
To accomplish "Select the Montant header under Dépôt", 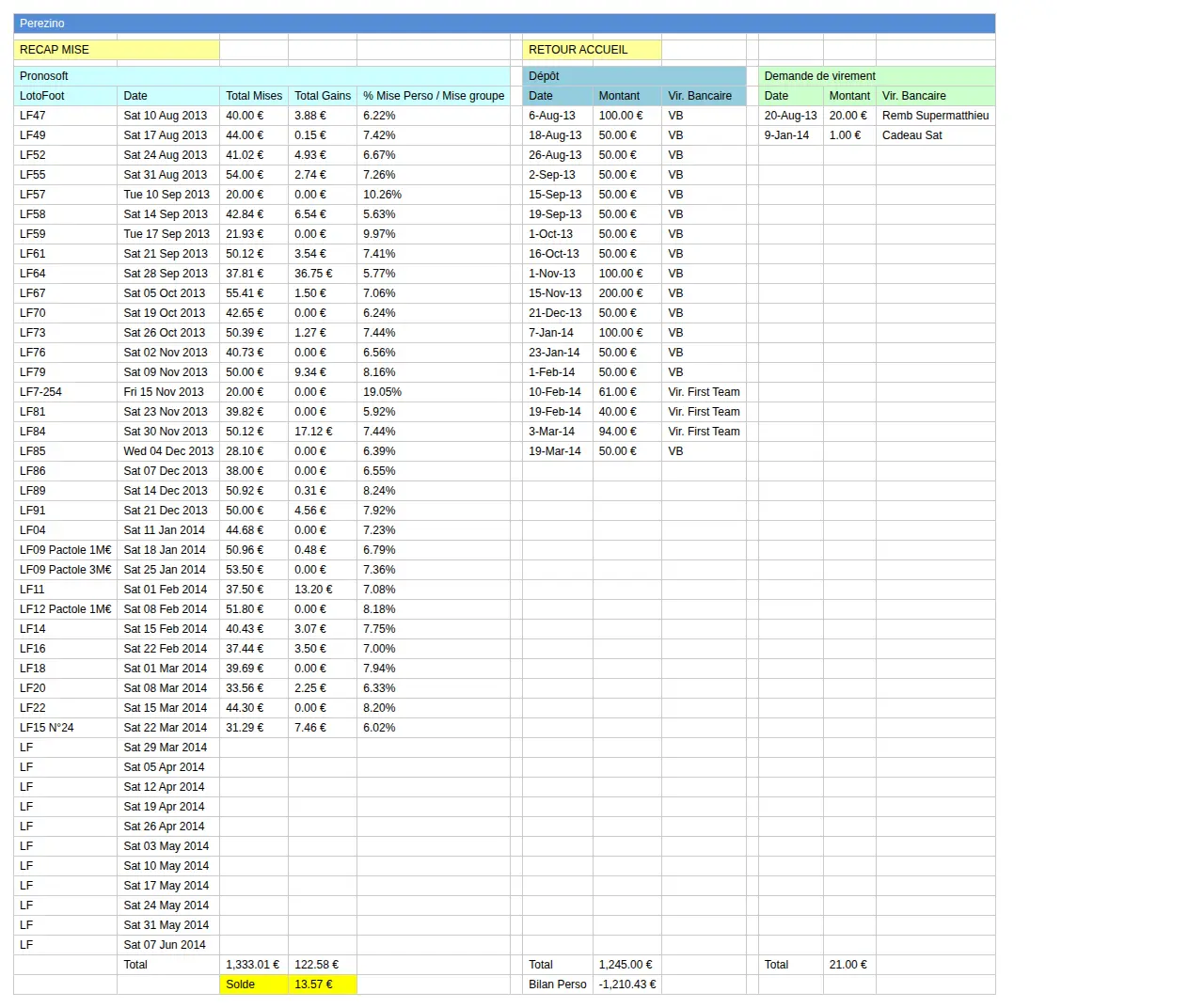I will 627,96.
